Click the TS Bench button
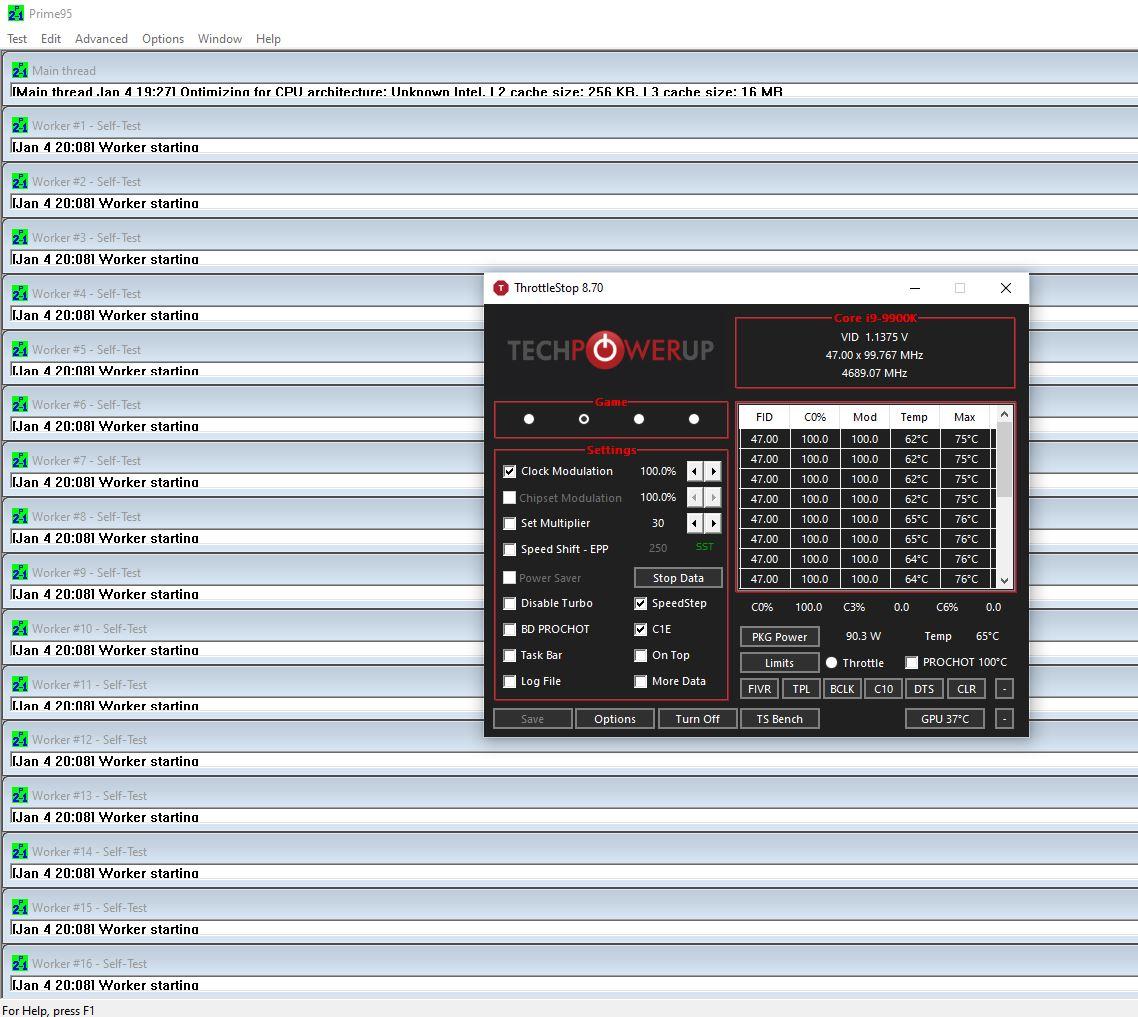The height and width of the screenshot is (1017, 1138). [780, 719]
